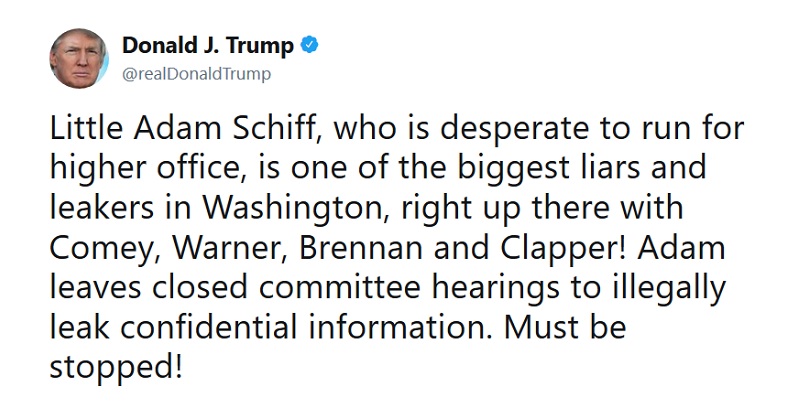Image resolution: width=800 pixels, height=419 pixels.
Task: Click the word "stopped!" ending the tweet
Action: pyautogui.click(x=116, y=367)
